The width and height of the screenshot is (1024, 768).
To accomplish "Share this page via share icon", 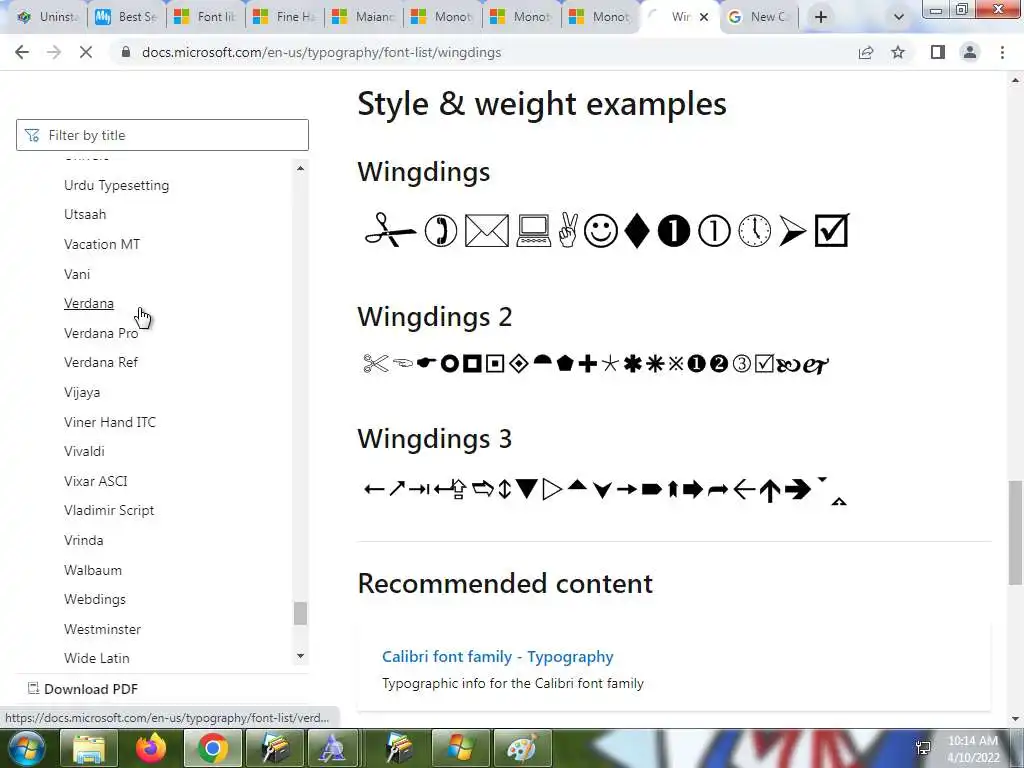I will [x=866, y=52].
